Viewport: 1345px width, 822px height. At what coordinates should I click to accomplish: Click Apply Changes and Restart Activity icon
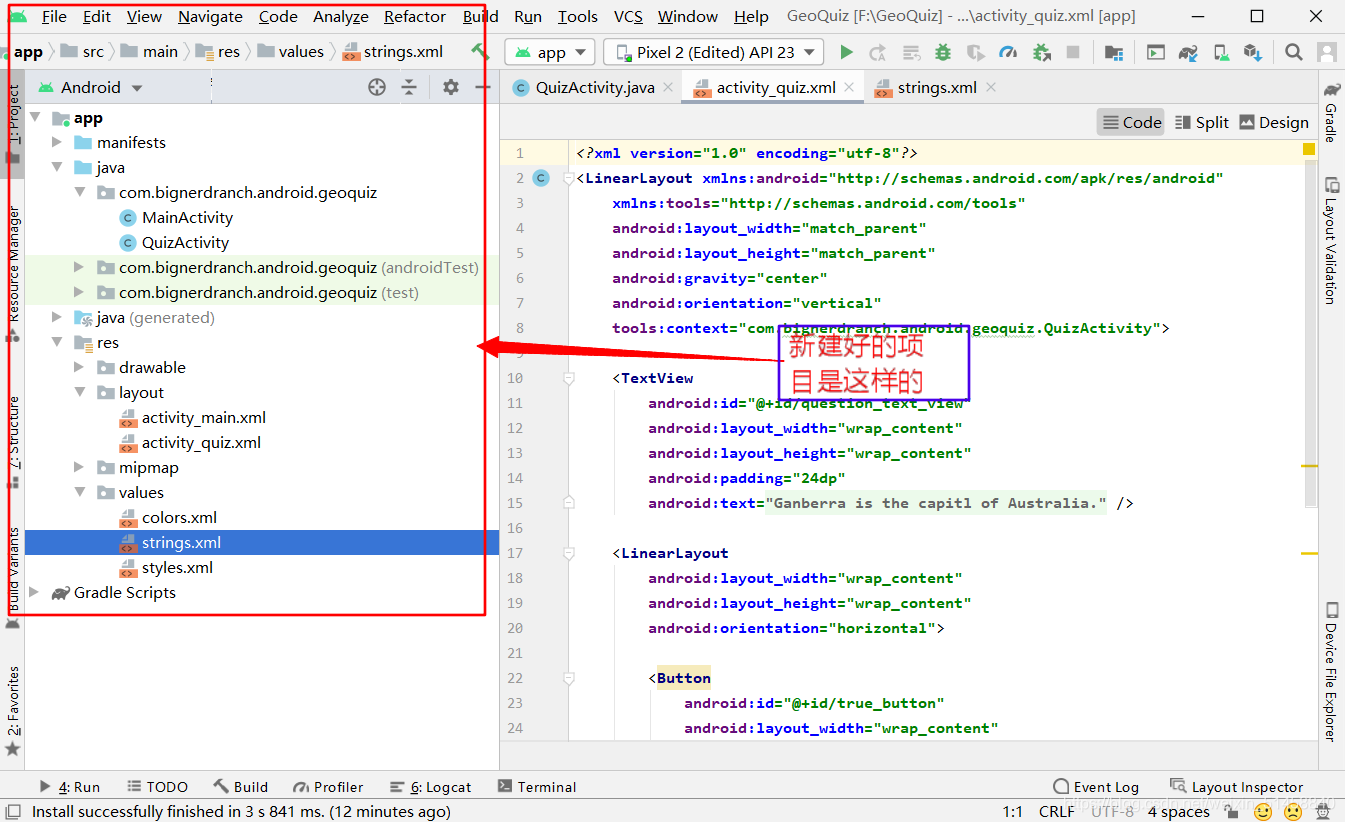tap(878, 52)
